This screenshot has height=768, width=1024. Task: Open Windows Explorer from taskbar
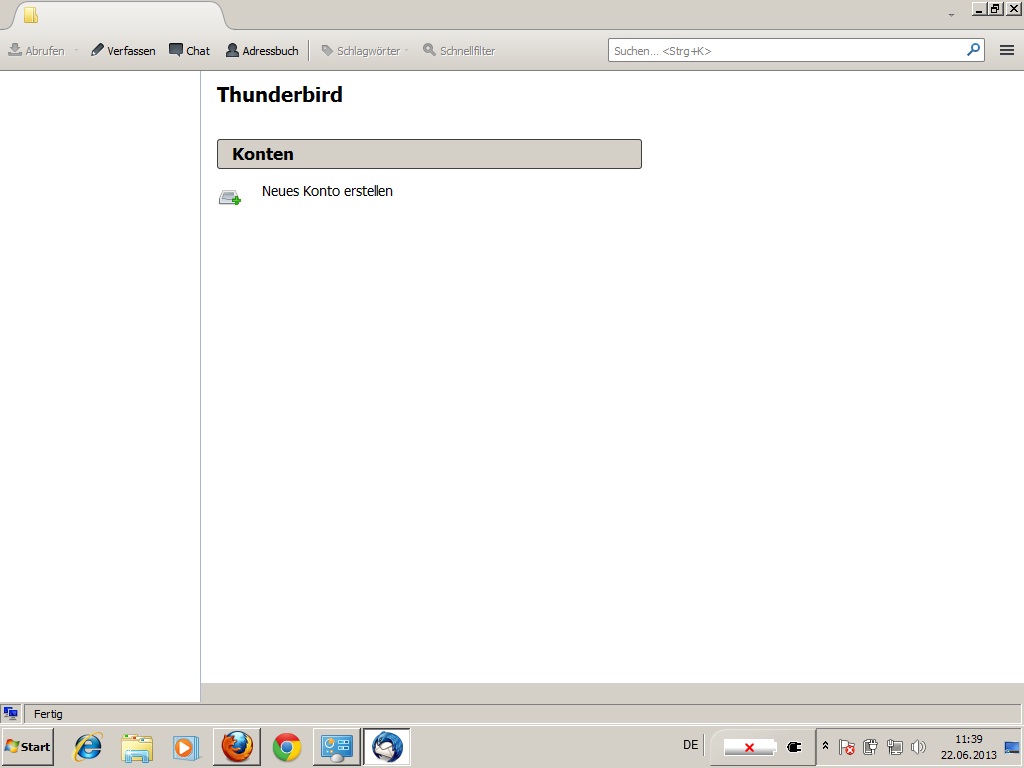pos(137,746)
